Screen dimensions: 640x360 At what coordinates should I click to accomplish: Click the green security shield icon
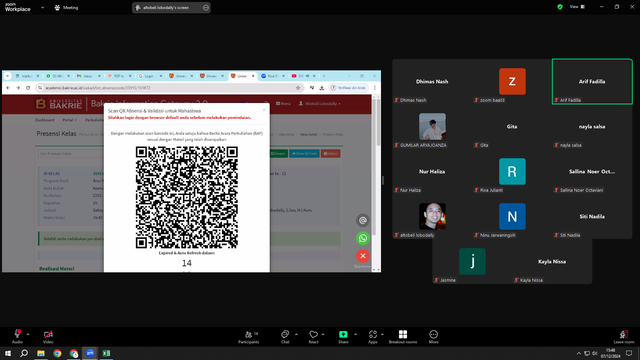point(560,7)
